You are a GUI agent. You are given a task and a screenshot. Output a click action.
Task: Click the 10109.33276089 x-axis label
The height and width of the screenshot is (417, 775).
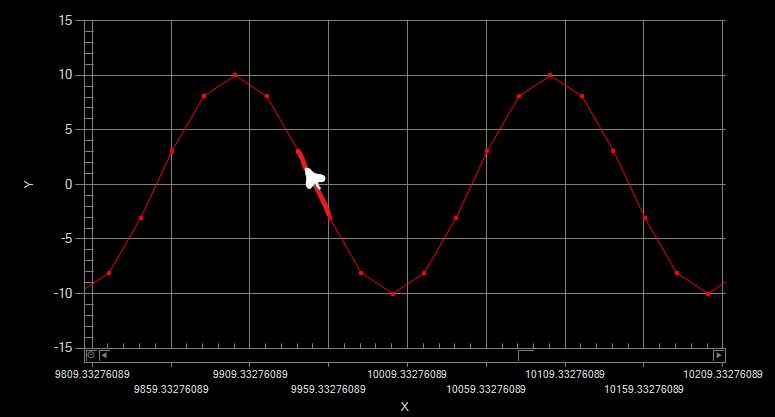pos(565,374)
